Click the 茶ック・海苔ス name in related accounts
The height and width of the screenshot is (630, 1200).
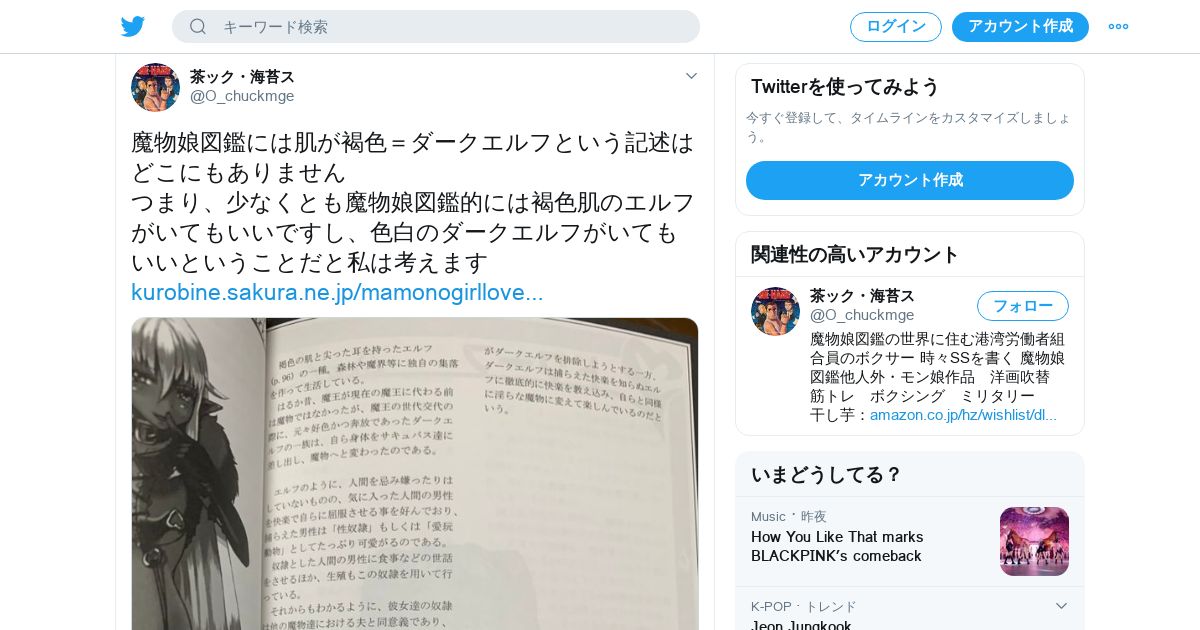click(862, 296)
